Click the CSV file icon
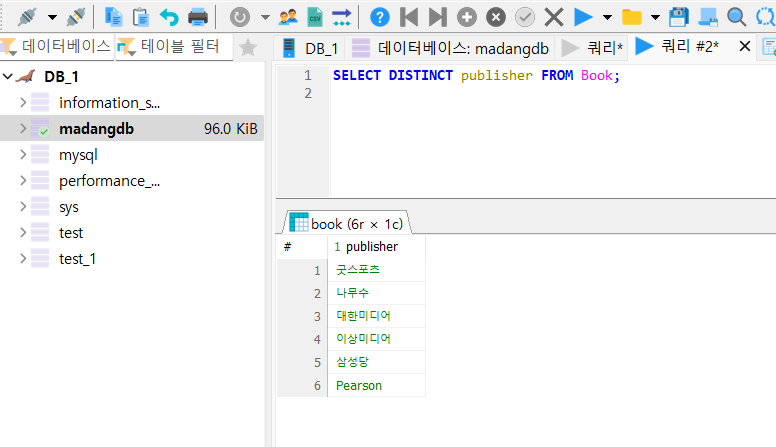 pos(315,17)
